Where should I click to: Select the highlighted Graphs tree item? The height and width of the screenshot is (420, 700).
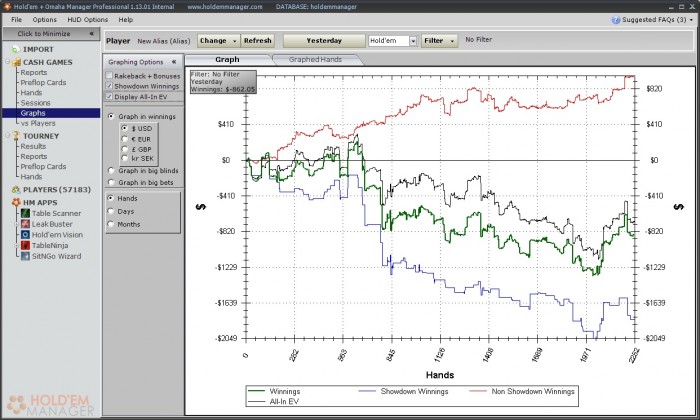[x=51, y=113]
